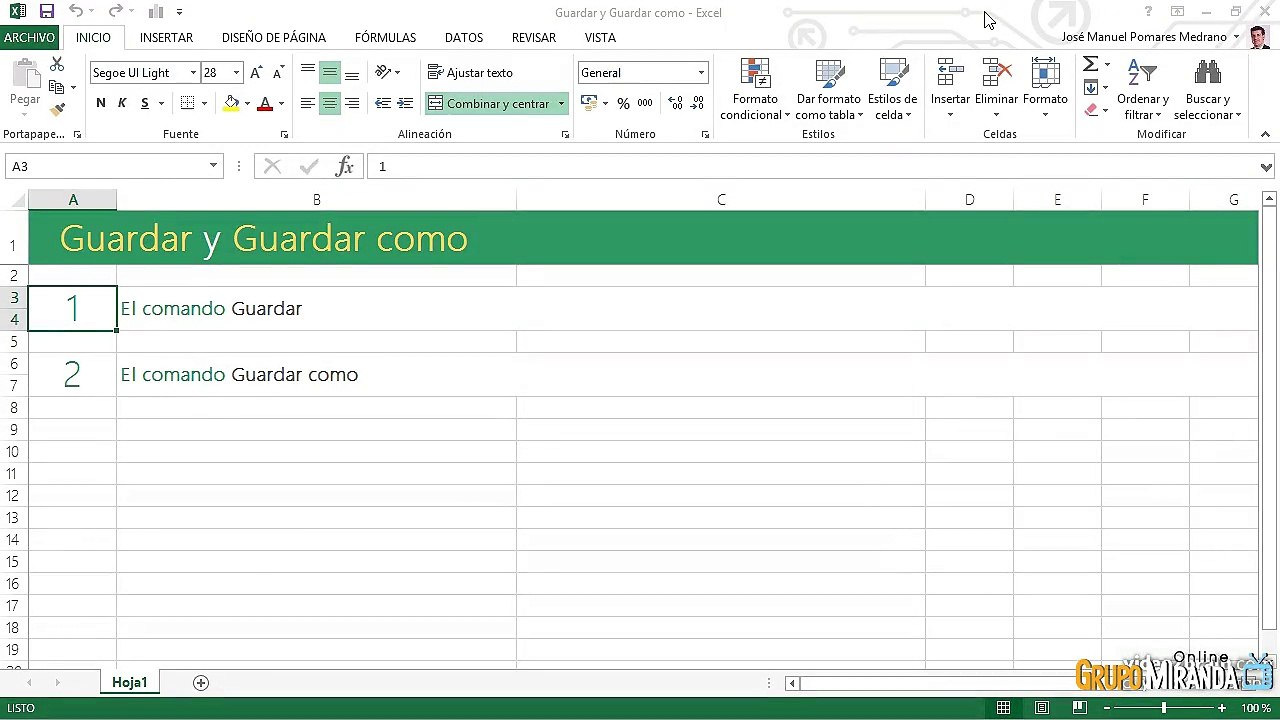The width and height of the screenshot is (1280, 720).
Task: Select the Hoja1 sheet tab
Action: [129, 682]
